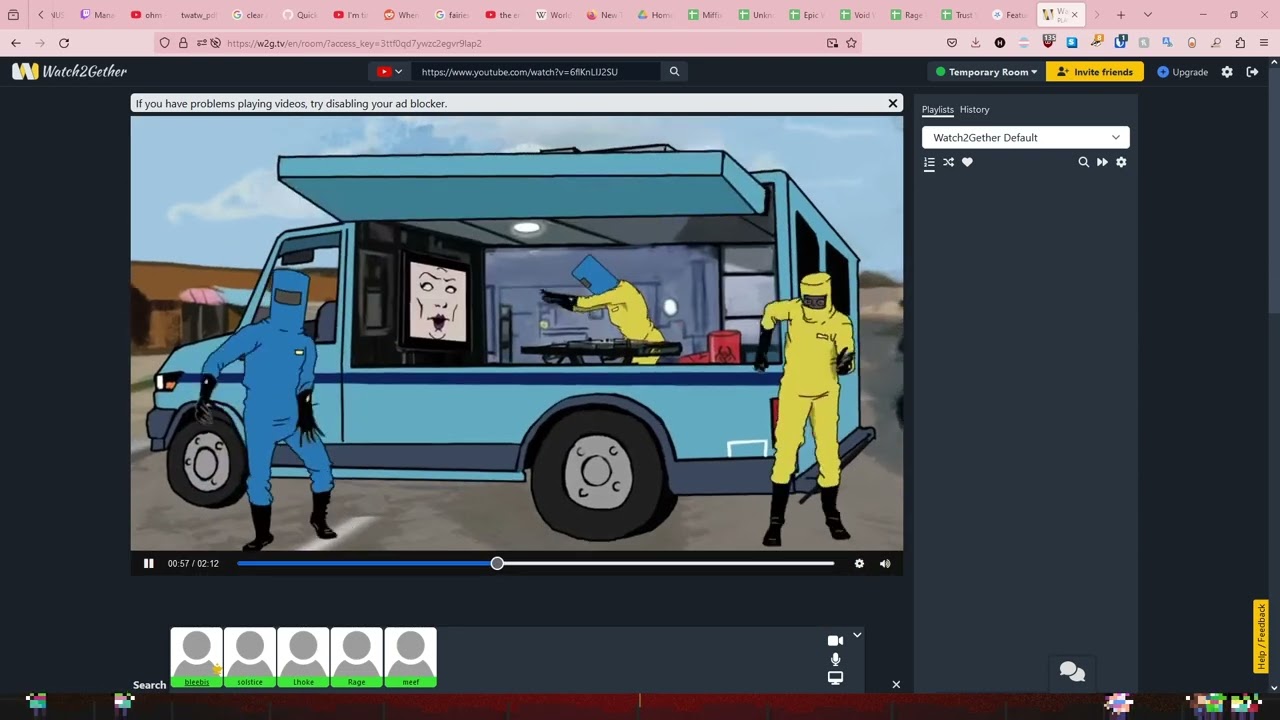Bookmark this page with the star
This screenshot has height=720, width=1280.
tap(851, 43)
